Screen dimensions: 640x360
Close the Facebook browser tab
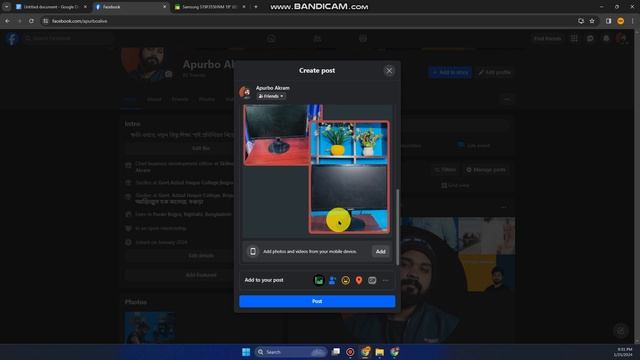coord(164,7)
